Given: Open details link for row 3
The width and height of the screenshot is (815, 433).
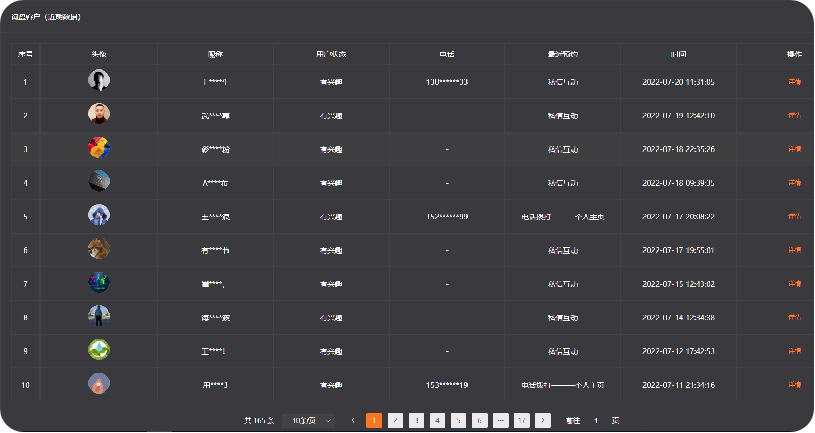Looking at the screenshot, I should pos(794,149).
